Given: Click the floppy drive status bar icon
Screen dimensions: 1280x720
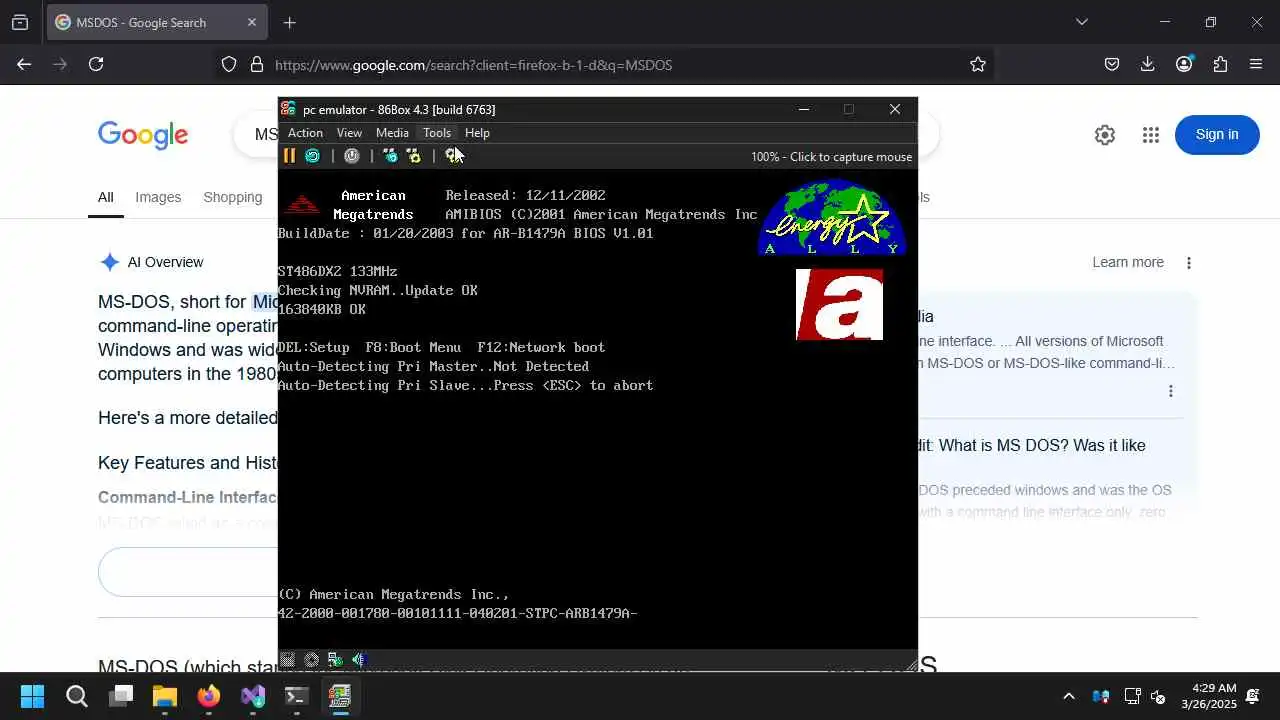Looking at the screenshot, I should [288, 660].
